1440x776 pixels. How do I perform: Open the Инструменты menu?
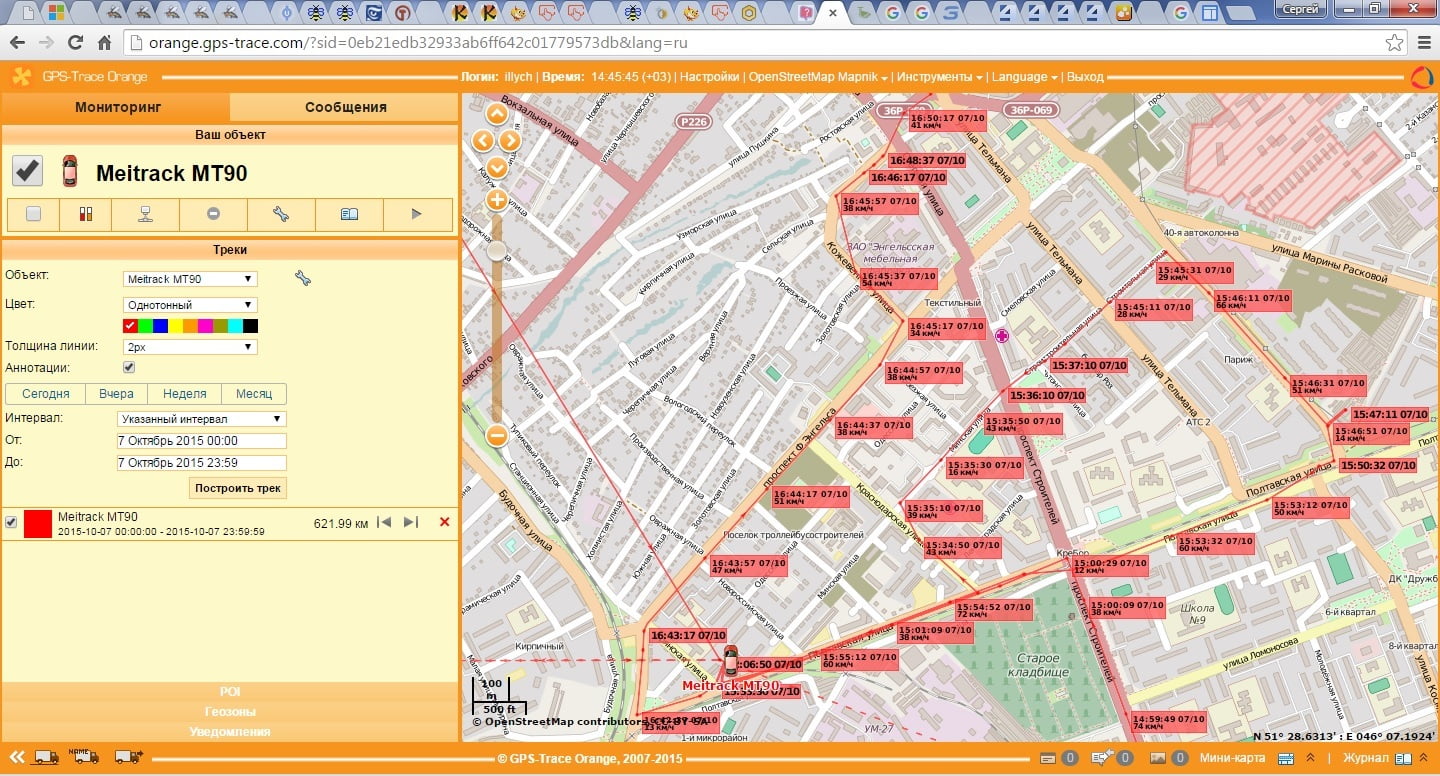pyautogui.click(x=938, y=77)
